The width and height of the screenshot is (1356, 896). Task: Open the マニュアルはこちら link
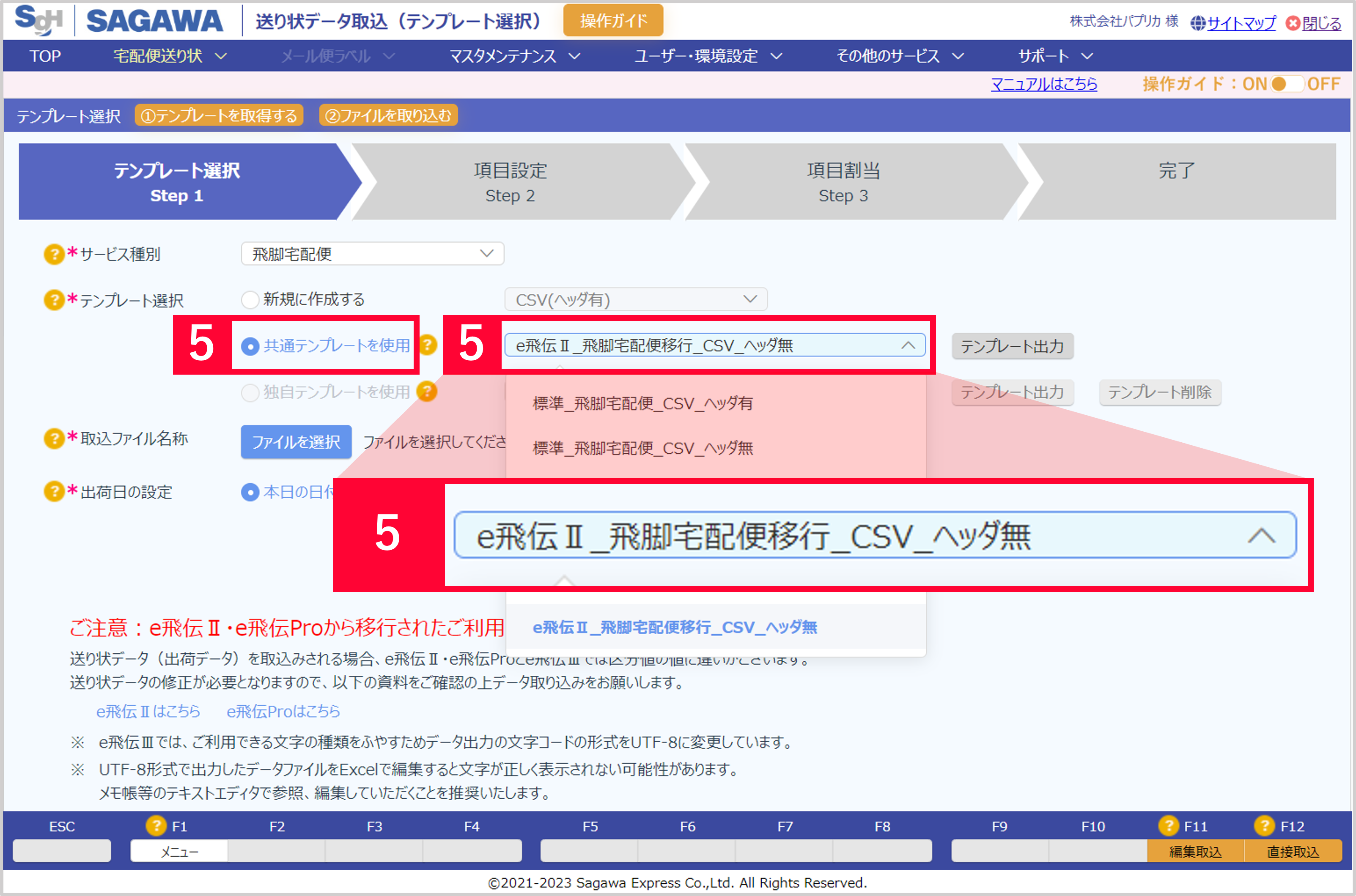(1044, 84)
